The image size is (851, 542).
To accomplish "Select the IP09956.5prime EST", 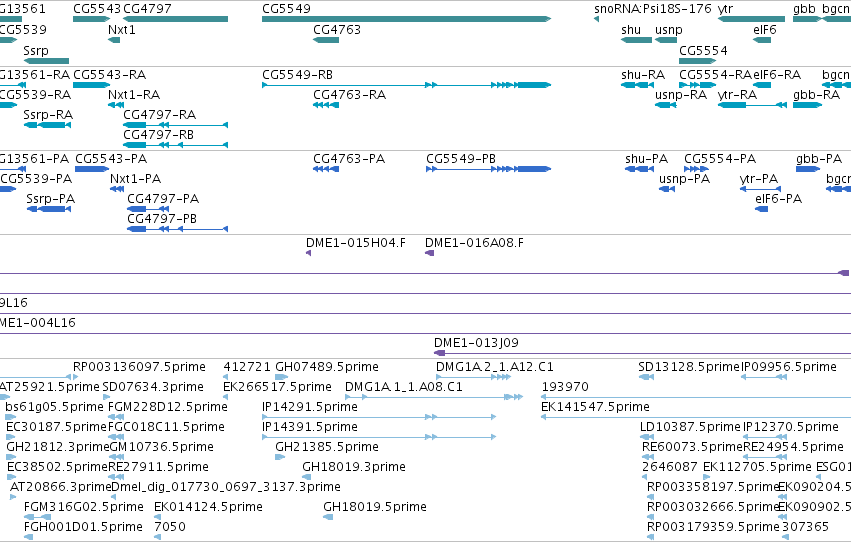I will pos(764,377).
